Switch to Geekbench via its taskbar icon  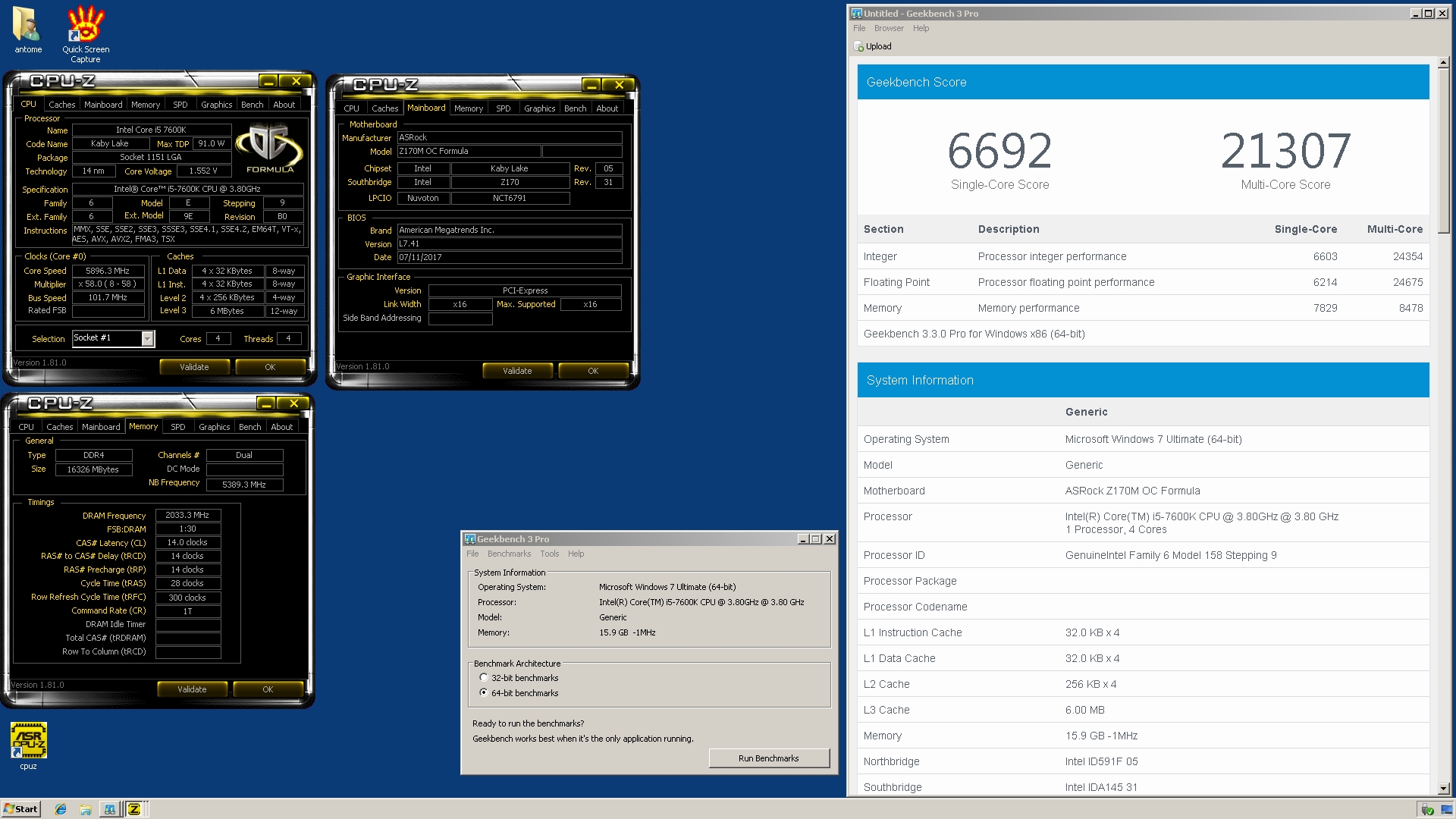(x=110, y=809)
